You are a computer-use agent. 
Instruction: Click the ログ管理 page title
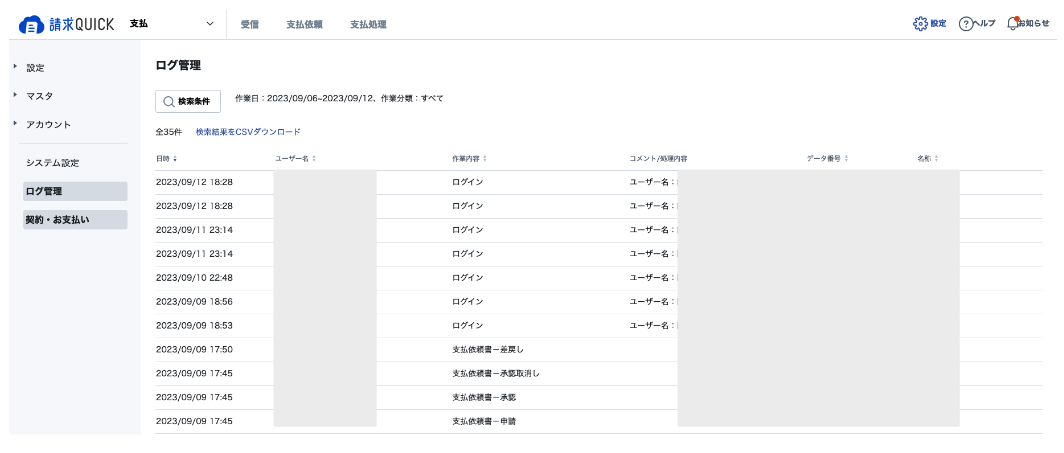(178, 66)
